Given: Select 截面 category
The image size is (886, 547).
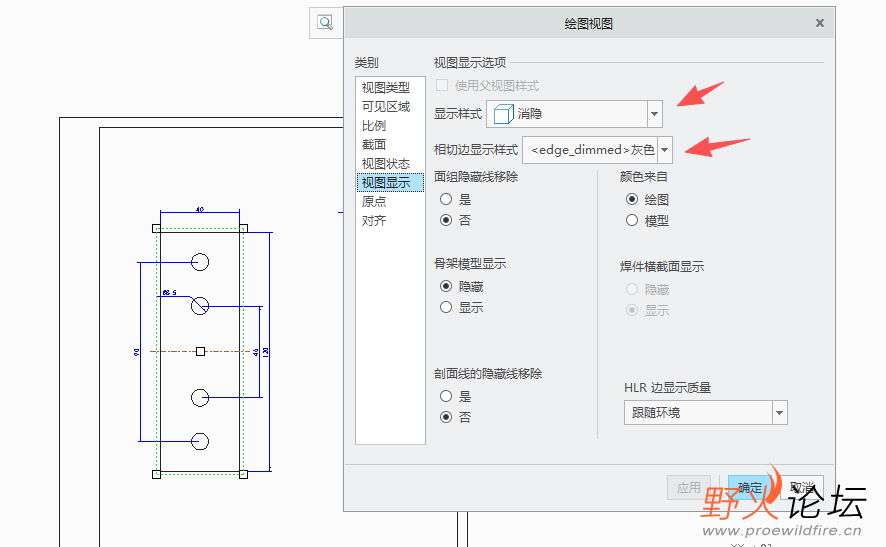Looking at the screenshot, I should click(x=374, y=144).
